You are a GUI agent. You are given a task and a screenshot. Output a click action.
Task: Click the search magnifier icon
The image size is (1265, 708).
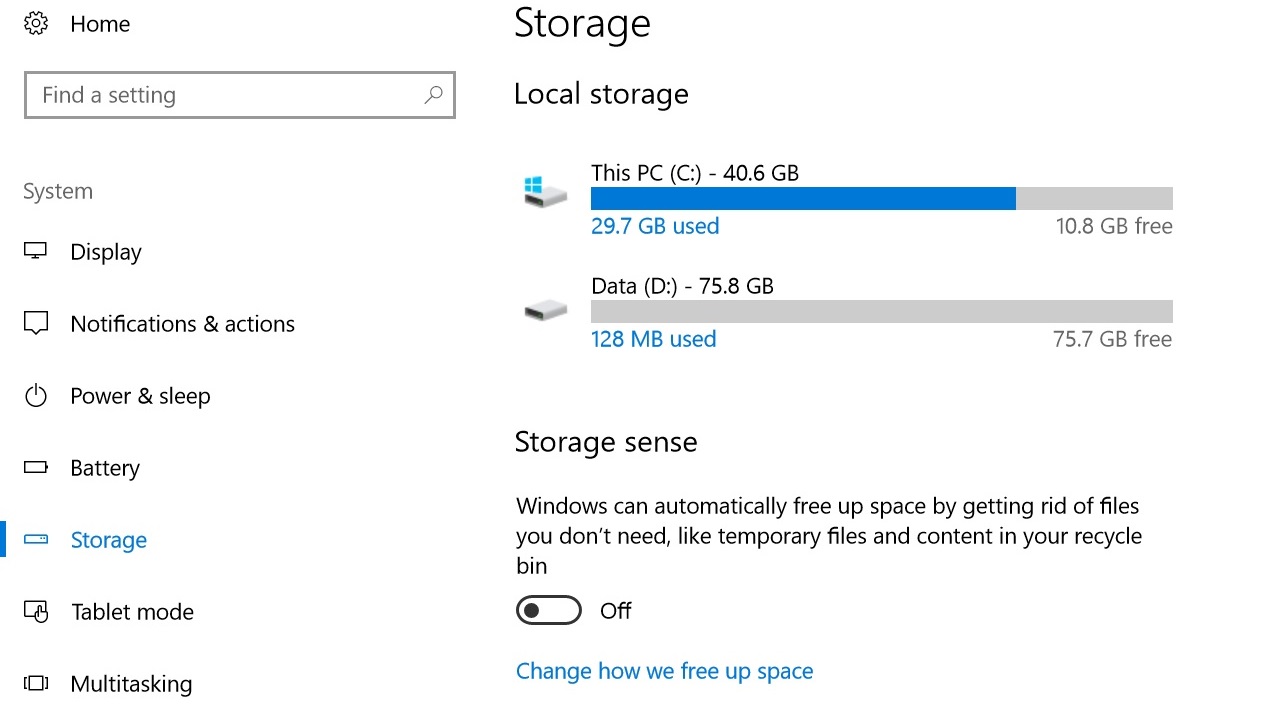[x=433, y=95]
